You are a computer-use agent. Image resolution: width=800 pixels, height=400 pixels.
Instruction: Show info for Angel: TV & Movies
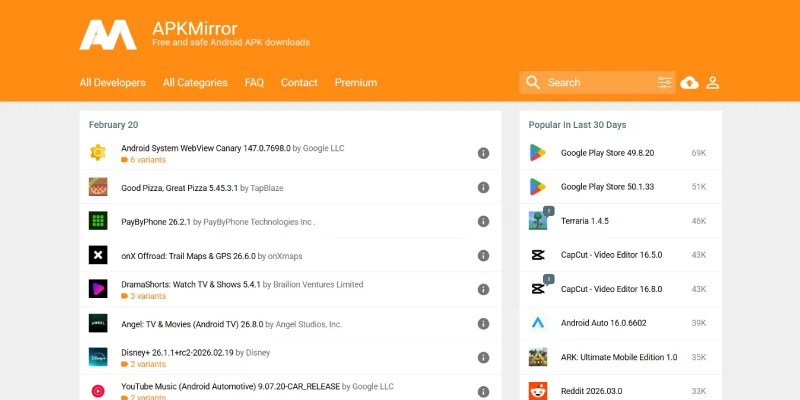tap(483, 323)
